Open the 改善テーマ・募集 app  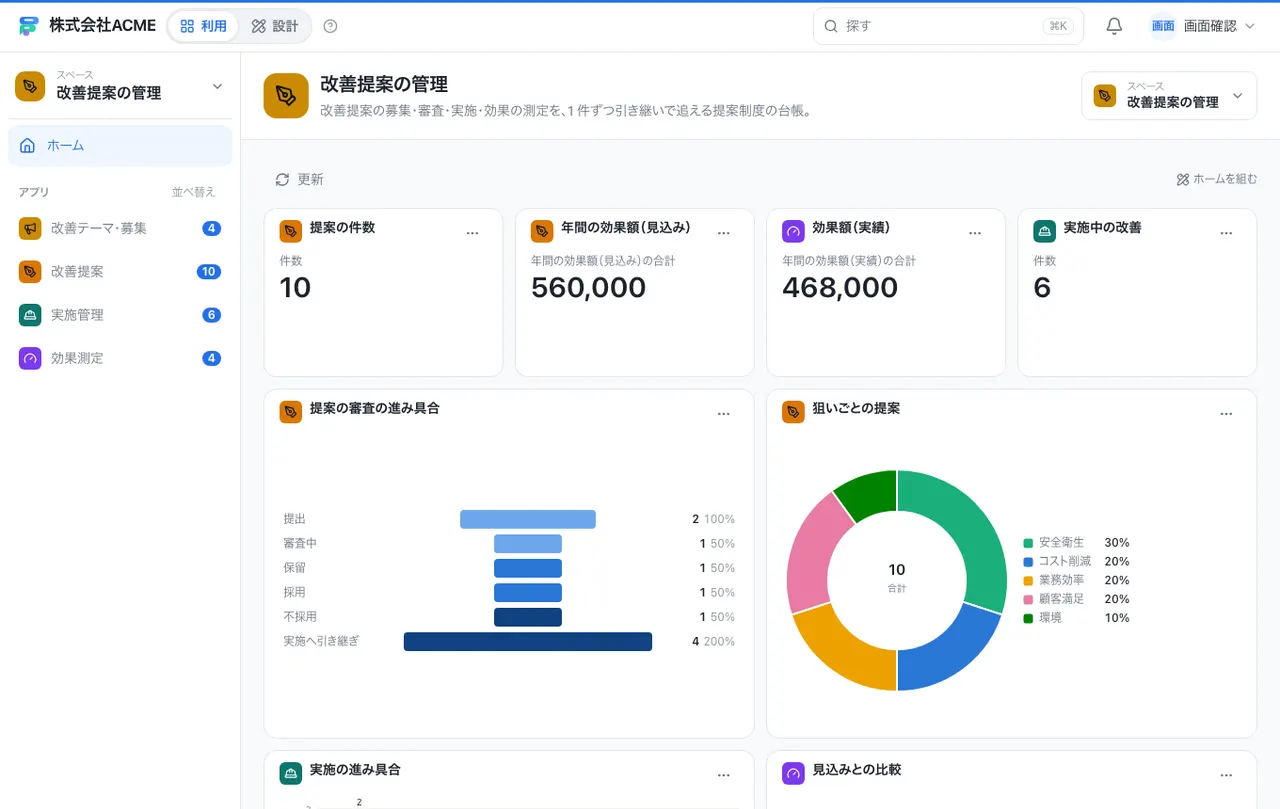click(120, 228)
